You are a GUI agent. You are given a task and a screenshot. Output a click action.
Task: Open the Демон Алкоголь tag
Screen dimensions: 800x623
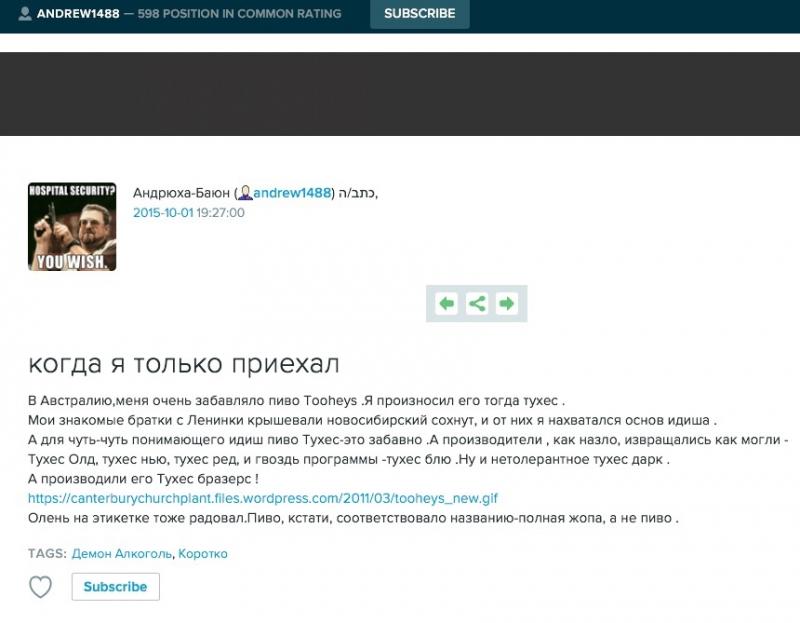(x=121, y=554)
